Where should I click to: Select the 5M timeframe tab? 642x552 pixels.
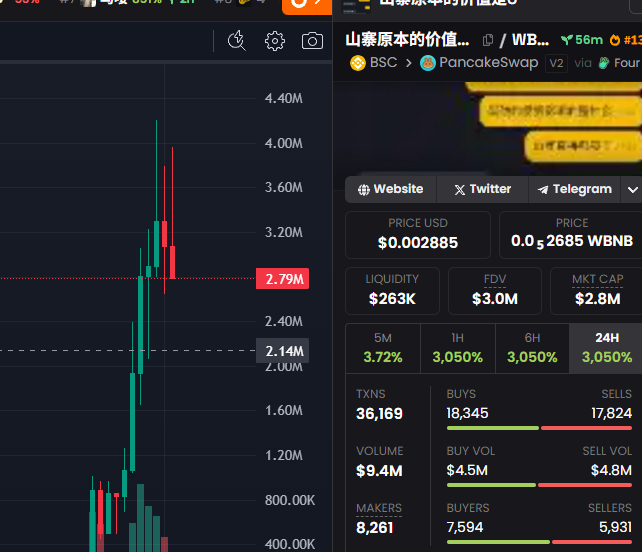point(383,348)
